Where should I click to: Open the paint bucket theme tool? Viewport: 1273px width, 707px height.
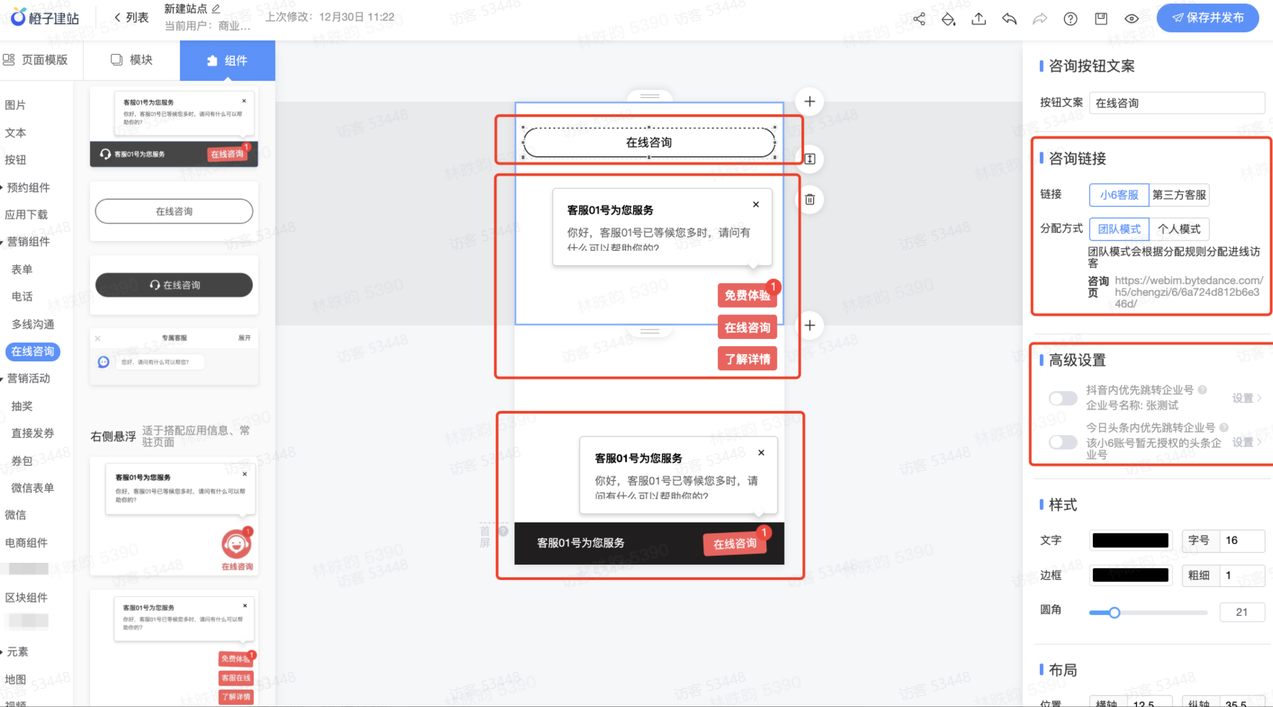[948, 19]
